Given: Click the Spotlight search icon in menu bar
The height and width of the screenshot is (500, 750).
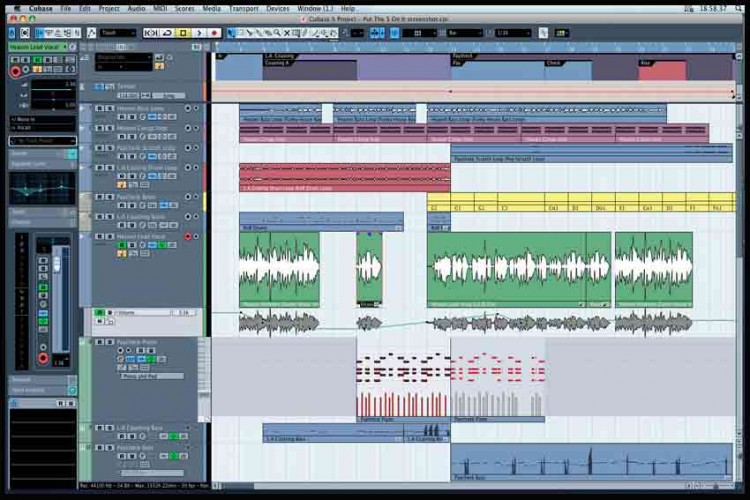Looking at the screenshot, I should [x=739, y=9].
